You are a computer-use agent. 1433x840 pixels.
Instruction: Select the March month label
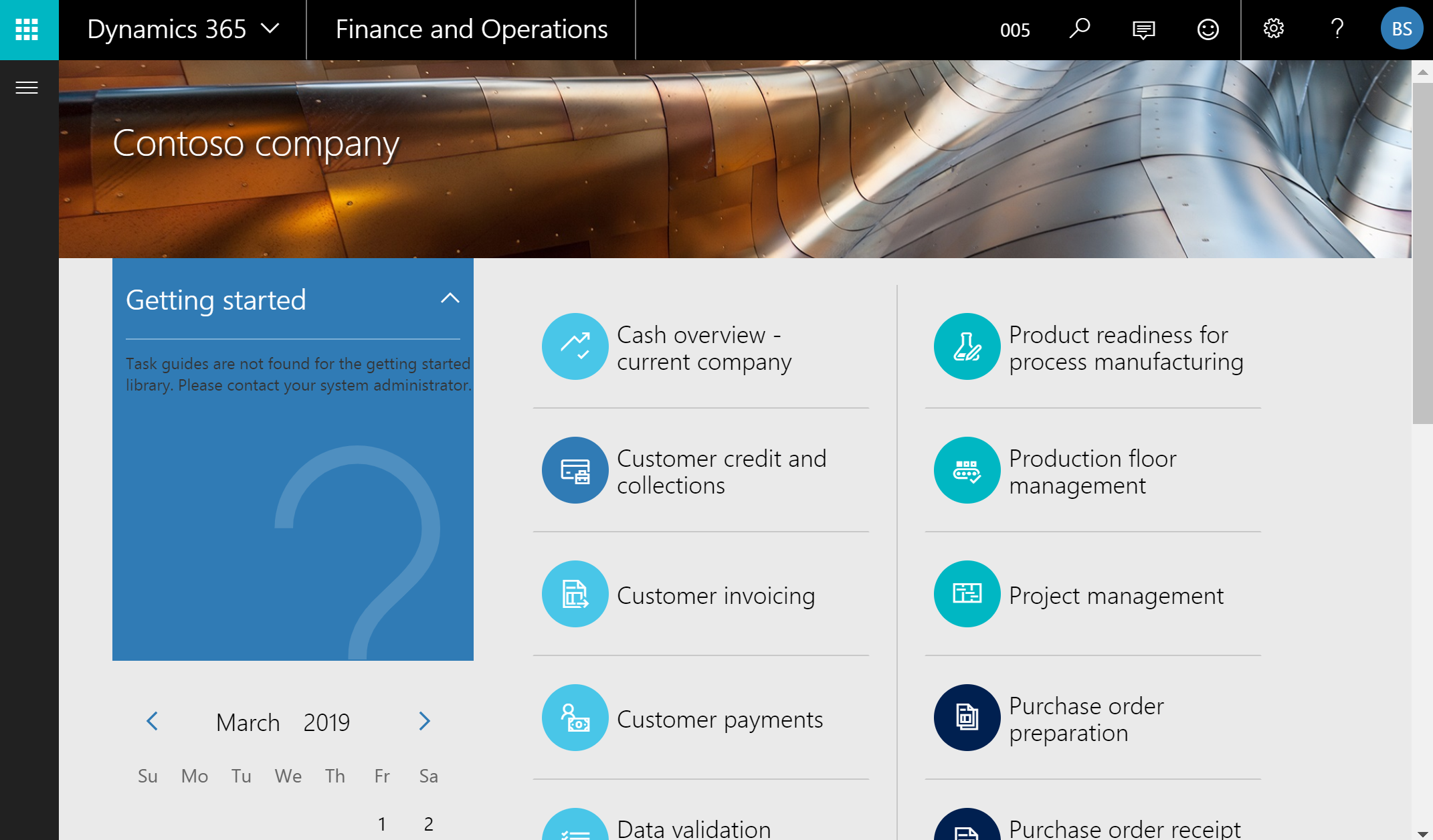(248, 722)
